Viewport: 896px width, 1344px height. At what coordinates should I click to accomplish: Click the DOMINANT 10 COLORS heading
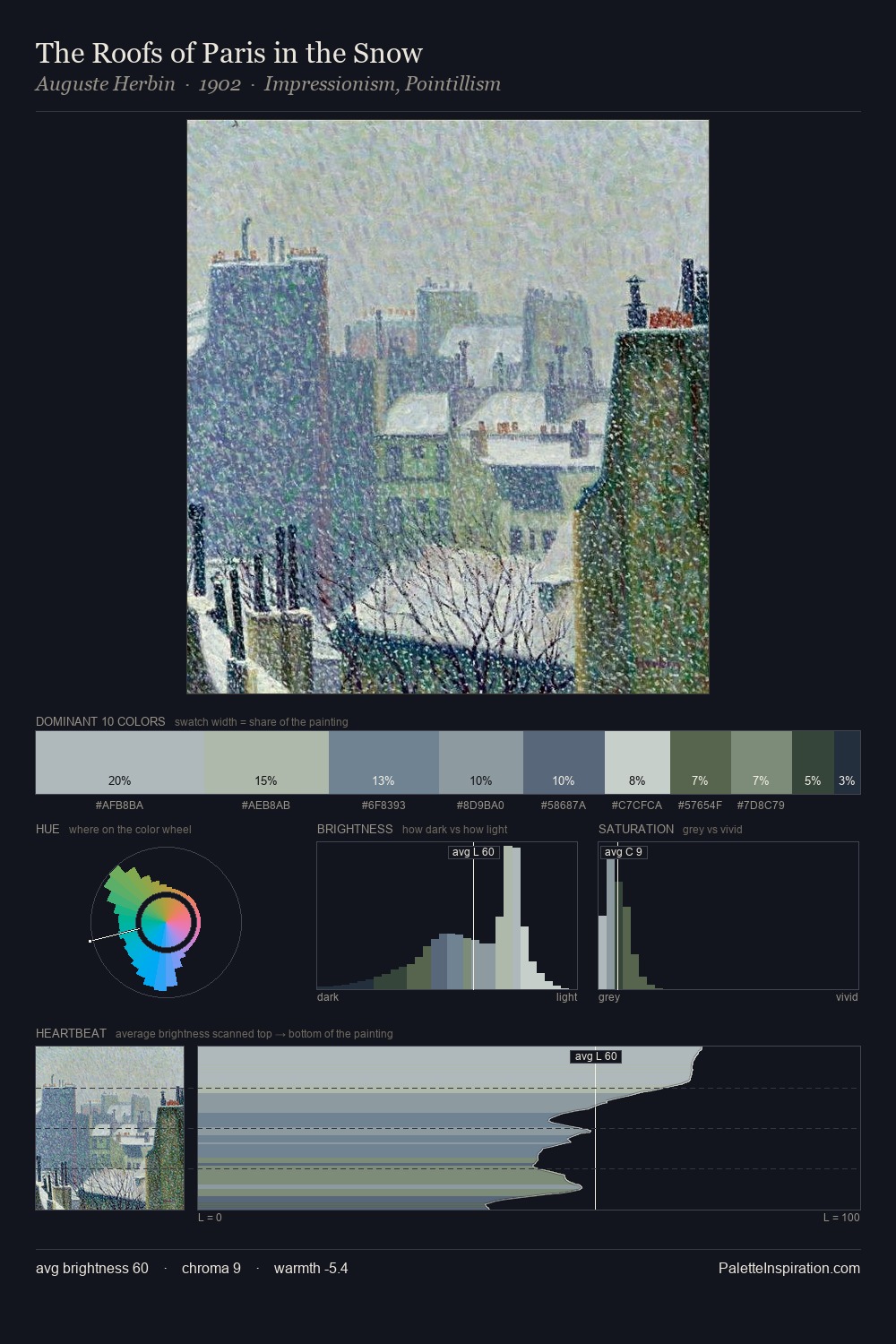click(x=100, y=721)
